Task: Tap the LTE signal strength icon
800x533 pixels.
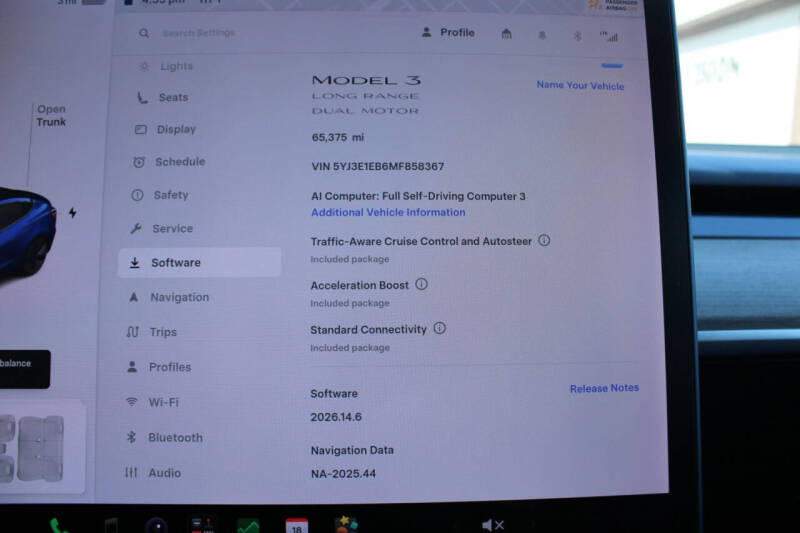Action: pyautogui.click(x=609, y=36)
